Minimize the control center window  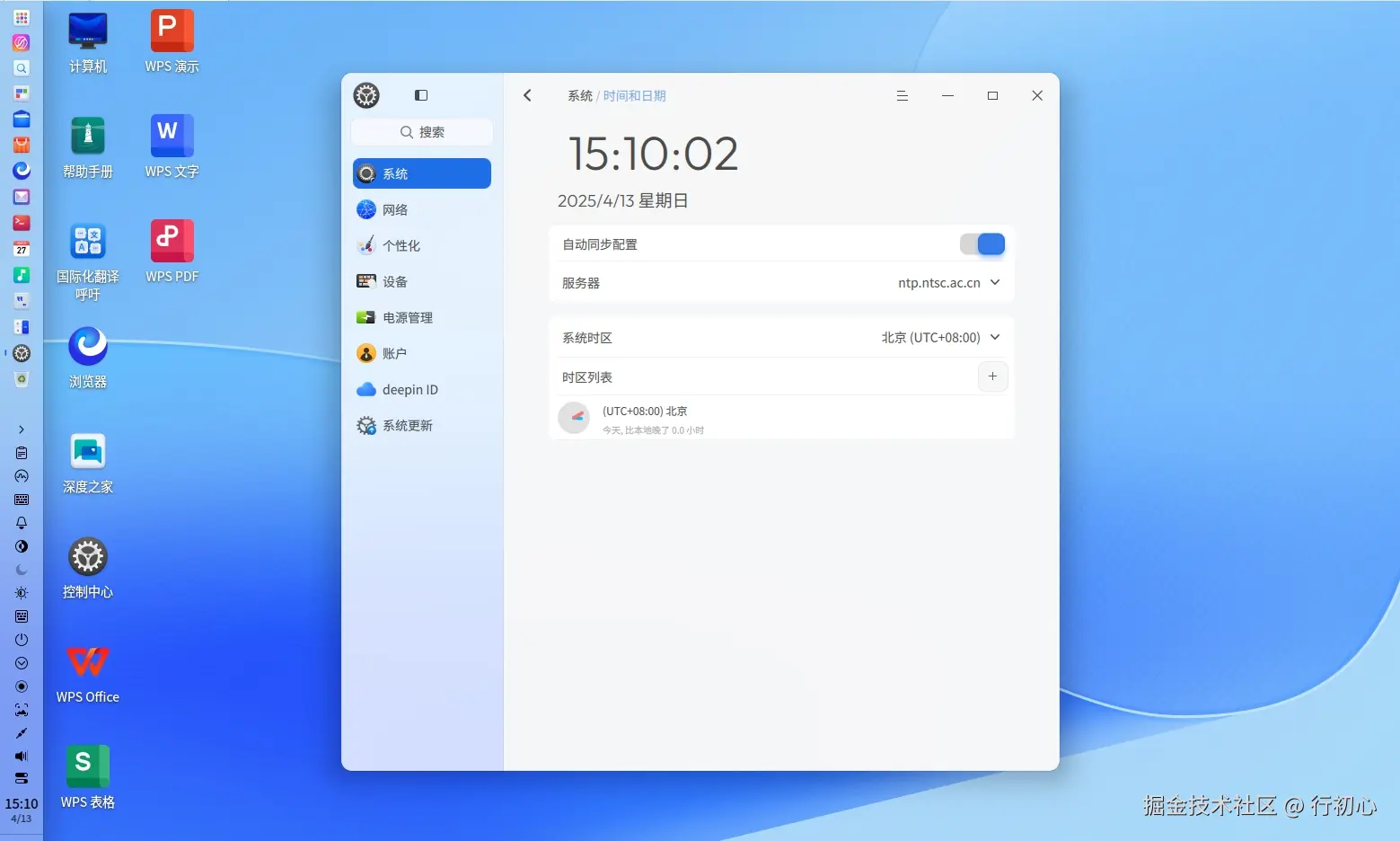point(947,95)
